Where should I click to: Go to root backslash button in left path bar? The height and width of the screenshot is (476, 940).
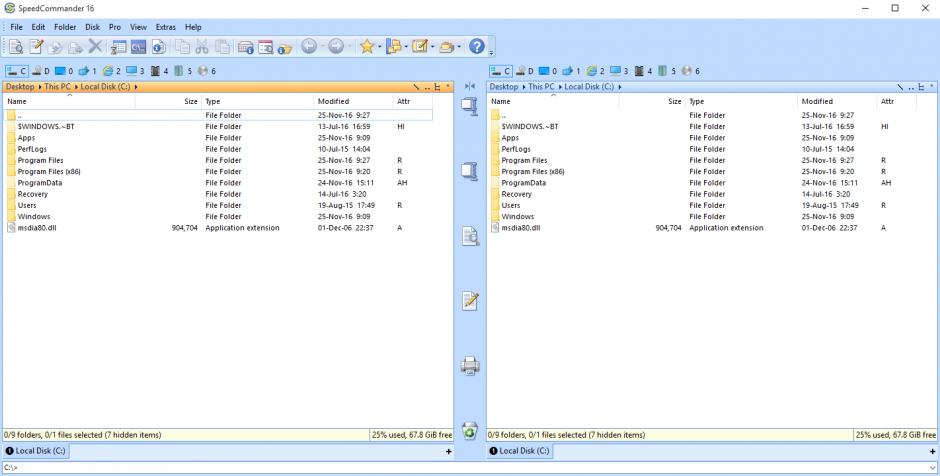[415, 87]
